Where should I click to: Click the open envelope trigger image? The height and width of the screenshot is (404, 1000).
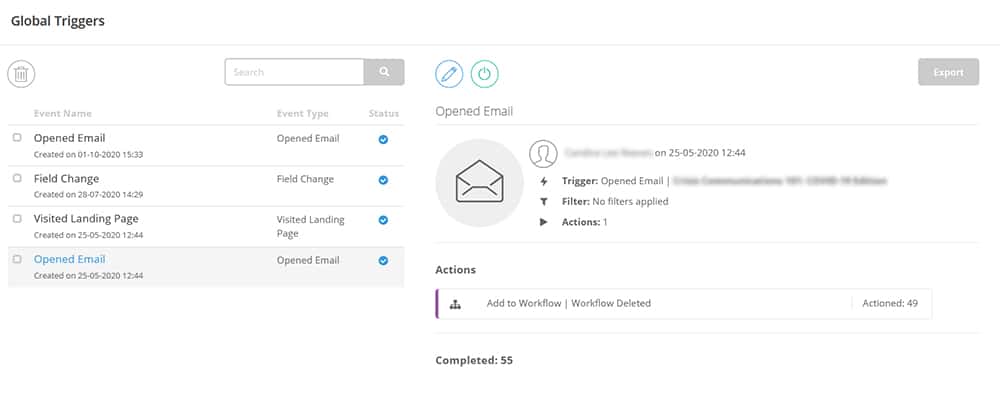pyautogui.click(x=479, y=183)
